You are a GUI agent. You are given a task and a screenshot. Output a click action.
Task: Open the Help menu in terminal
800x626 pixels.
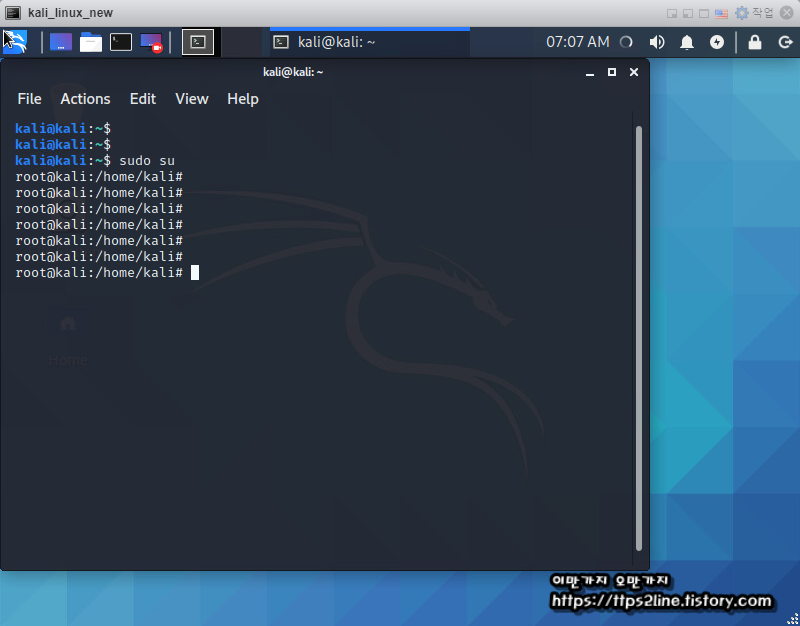click(x=243, y=99)
